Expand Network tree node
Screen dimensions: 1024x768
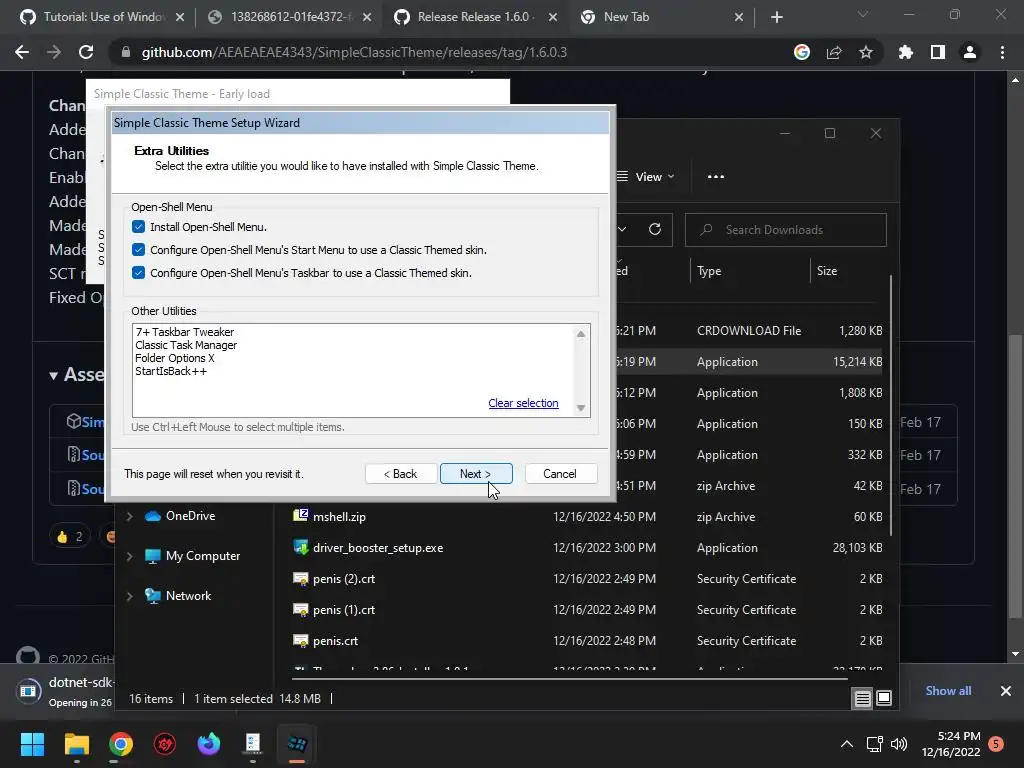click(x=129, y=596)
